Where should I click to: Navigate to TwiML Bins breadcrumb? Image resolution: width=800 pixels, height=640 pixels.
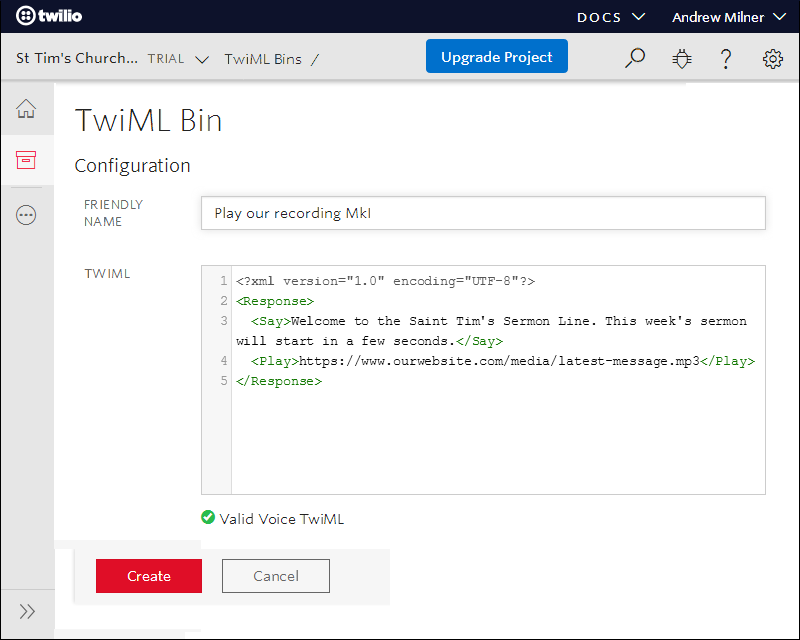(263, 59)
